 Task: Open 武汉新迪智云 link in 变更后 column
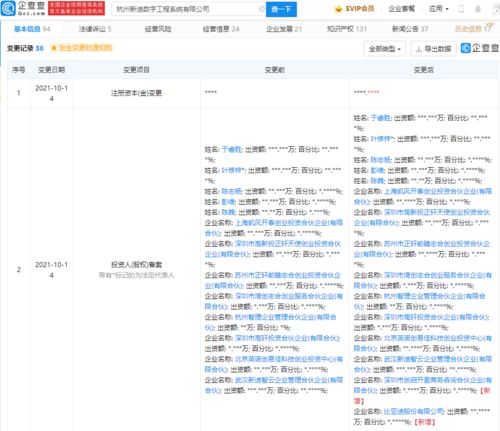point(423,364)
